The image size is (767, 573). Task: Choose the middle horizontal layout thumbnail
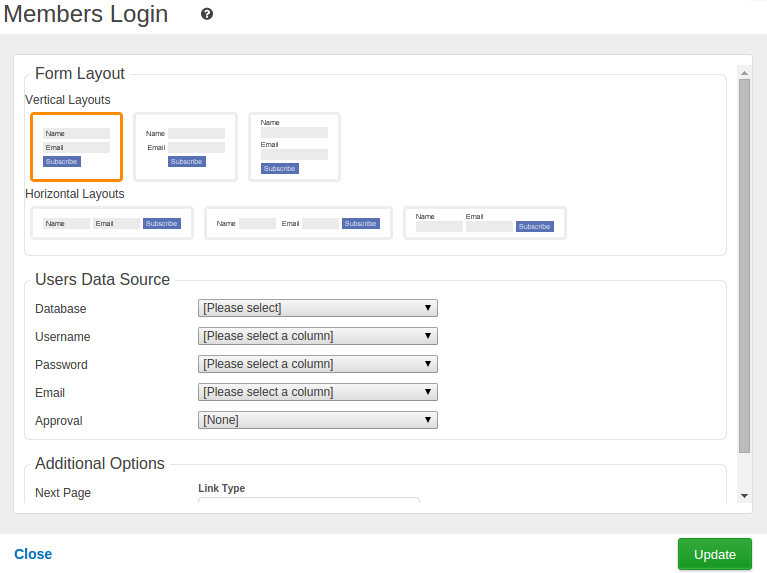click(298, 223)
